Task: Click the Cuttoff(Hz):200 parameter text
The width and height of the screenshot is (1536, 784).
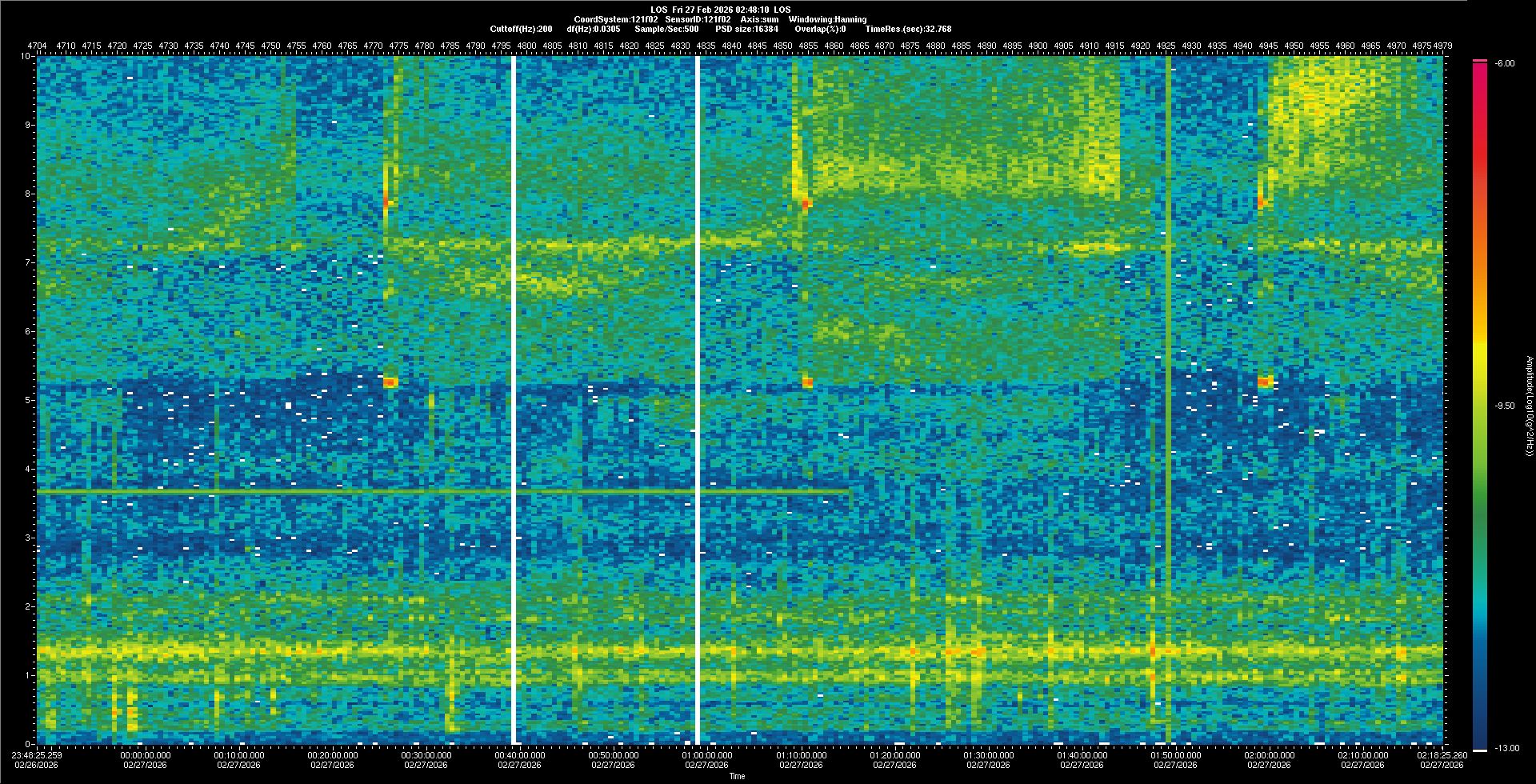Action: pos(521,29)
